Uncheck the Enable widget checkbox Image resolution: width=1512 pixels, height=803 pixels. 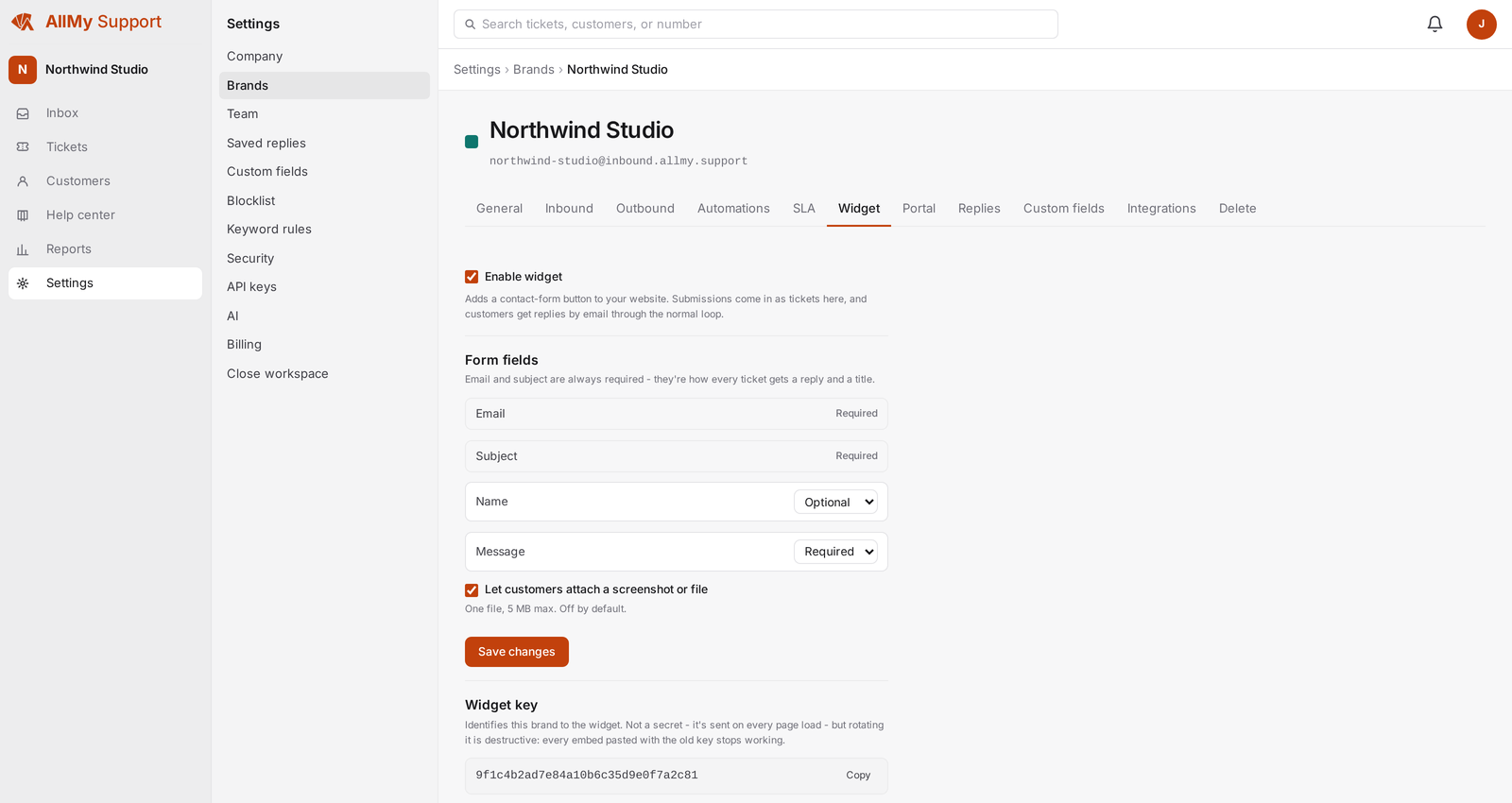click(x=472, y=277)
